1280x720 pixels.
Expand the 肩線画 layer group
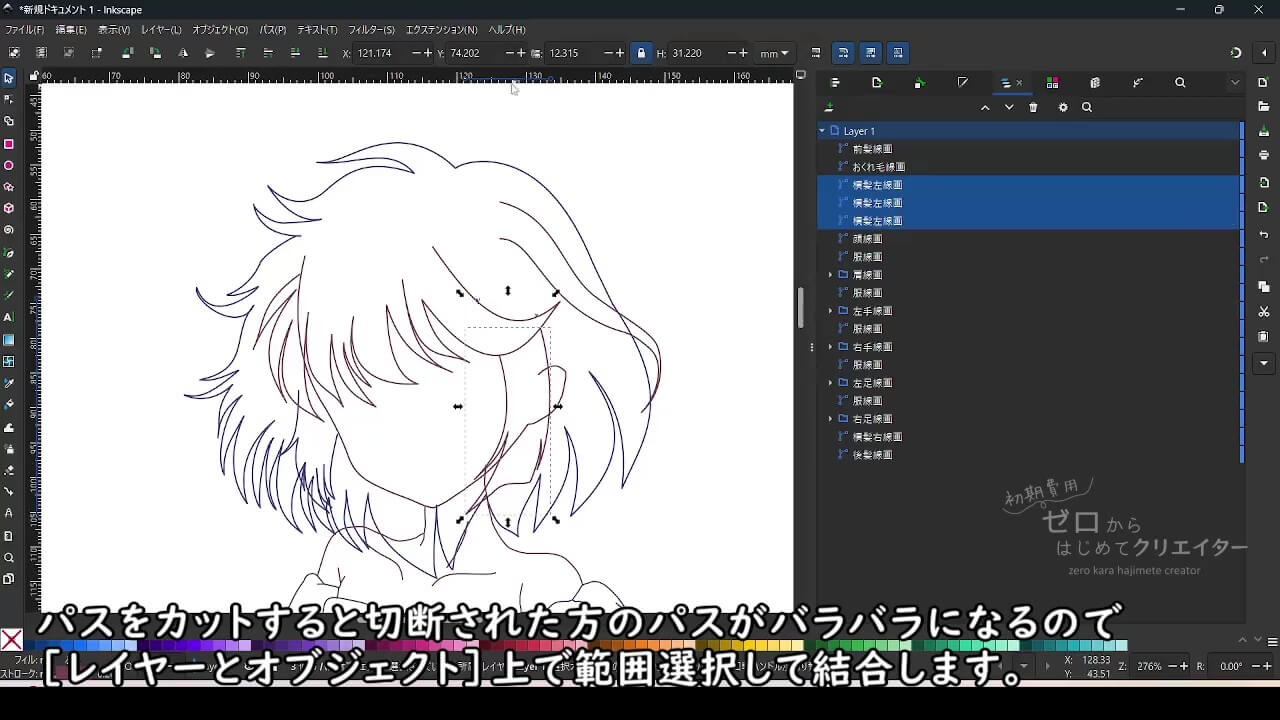coord(831,274)
